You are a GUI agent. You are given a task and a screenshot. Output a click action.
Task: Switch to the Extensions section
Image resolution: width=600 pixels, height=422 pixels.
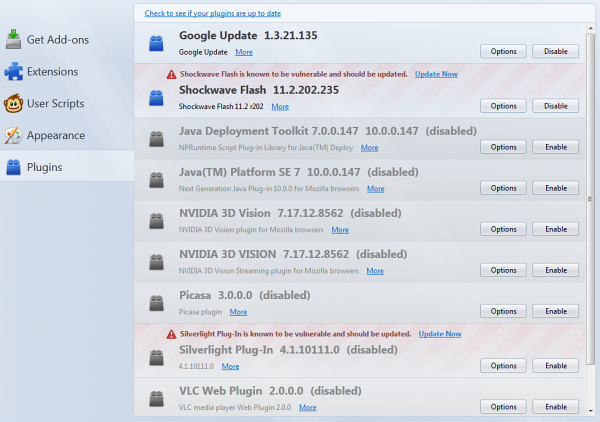tap(52, 71)
